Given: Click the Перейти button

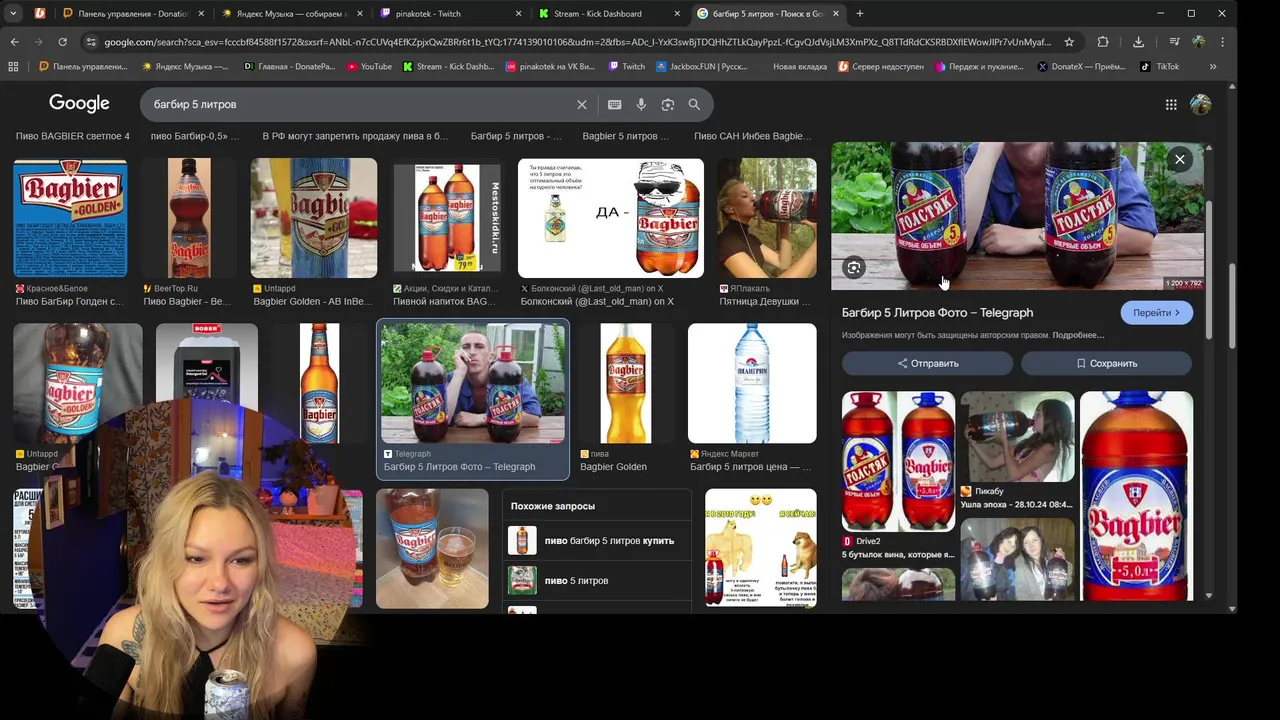Looking at the screenshot, I should click(1157, 313).
